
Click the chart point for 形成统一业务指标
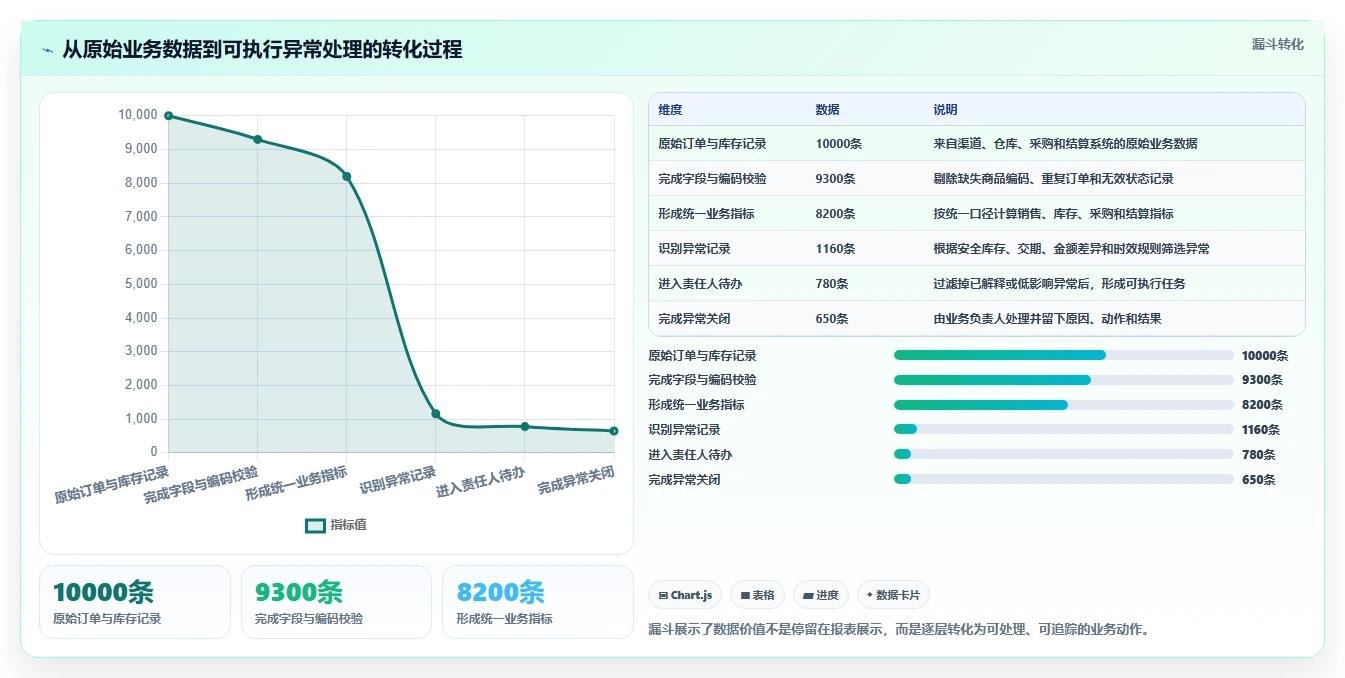[347, 177]
